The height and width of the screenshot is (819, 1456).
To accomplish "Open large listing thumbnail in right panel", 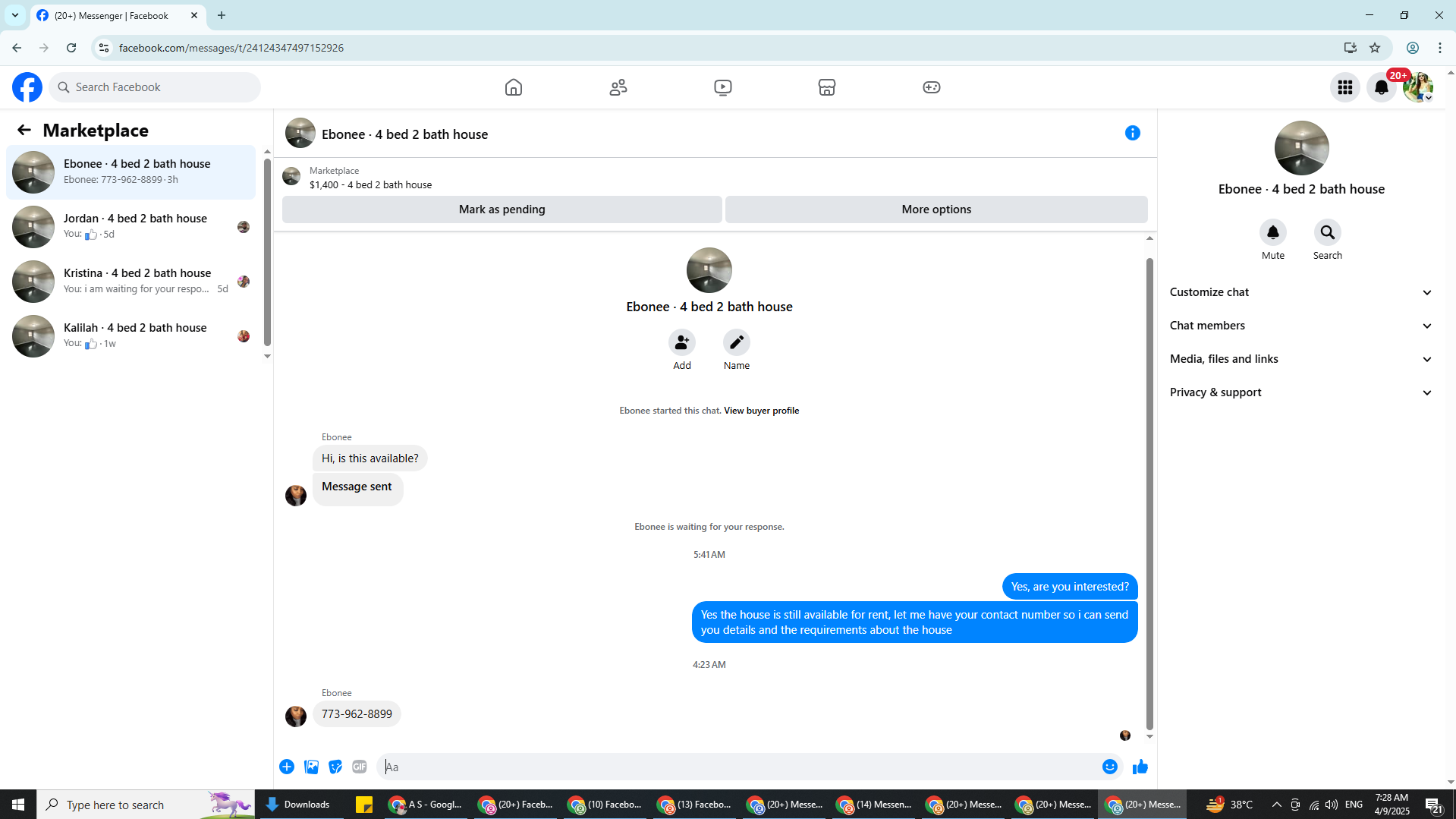I will 1301,148.
